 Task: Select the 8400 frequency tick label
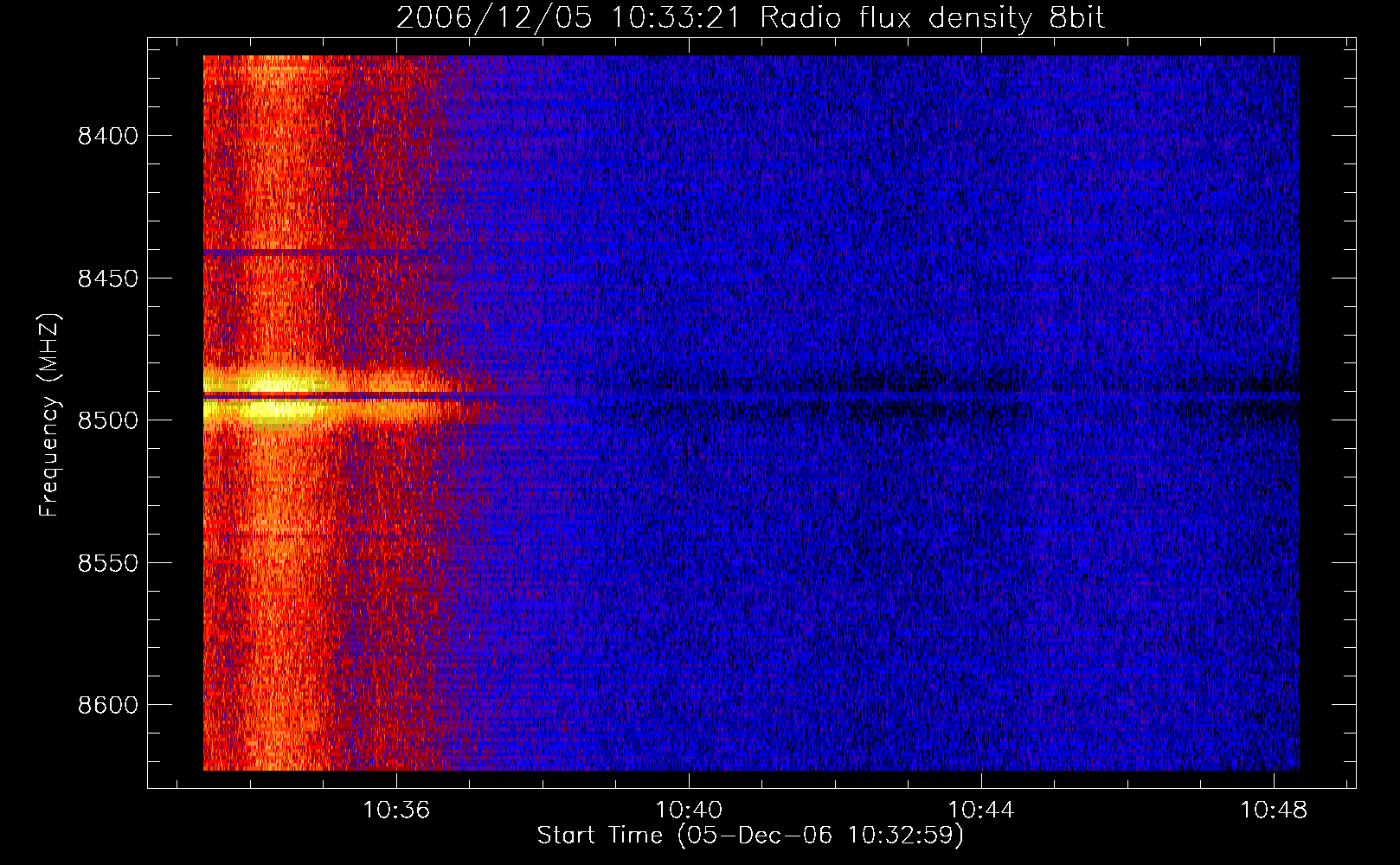tap(107, 136)
